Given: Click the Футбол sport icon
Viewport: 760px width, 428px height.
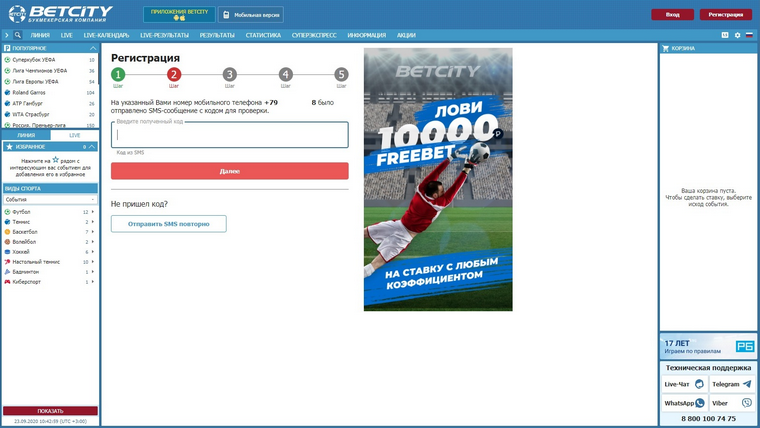Looking at the screenshot, I should coord(7,212).
